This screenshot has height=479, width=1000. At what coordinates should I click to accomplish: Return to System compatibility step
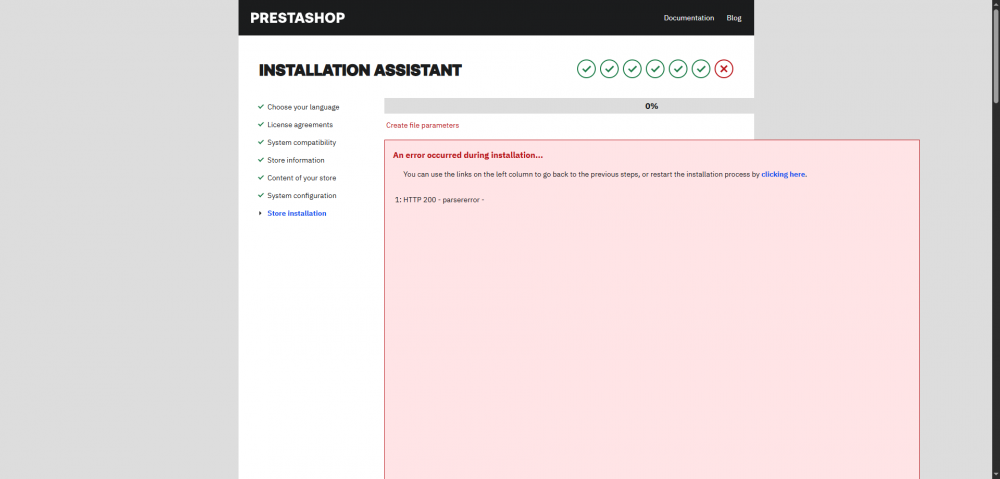[302, 142]
